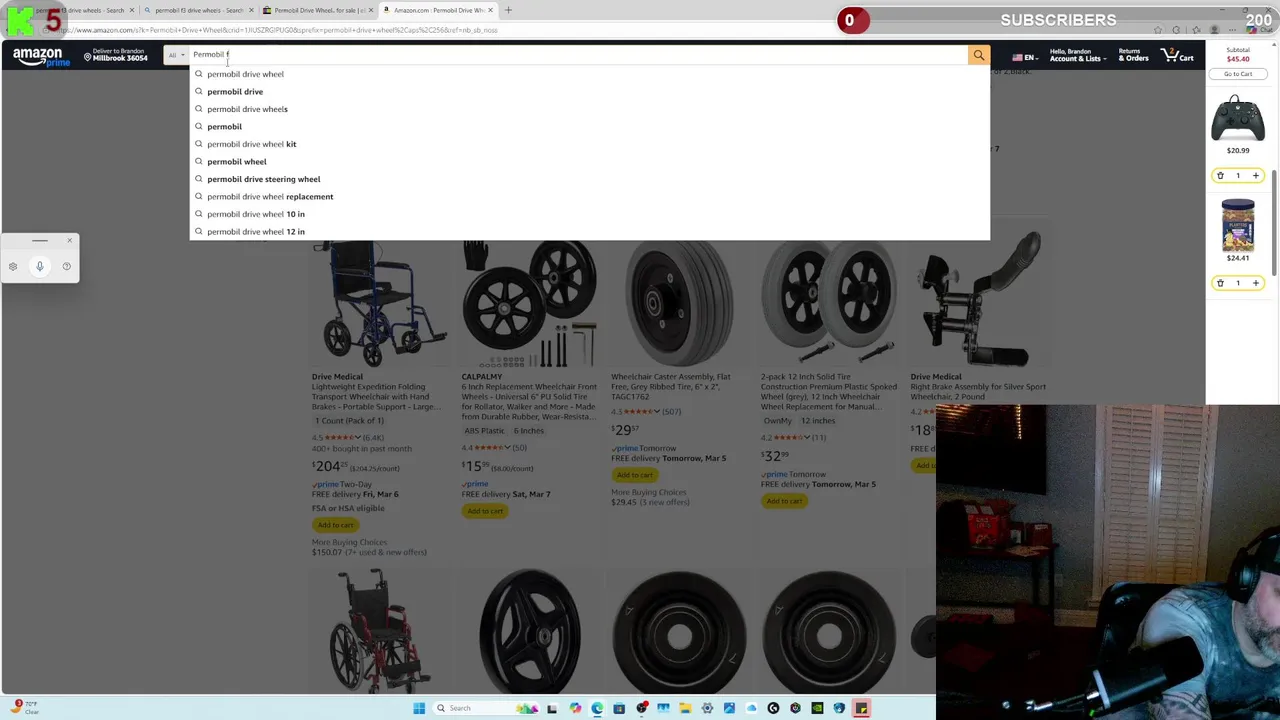Select suggestion 'permobil drive wheel 10 in'
The width and height of the screenshot is (1280, 720).
[x=590, y=214]
